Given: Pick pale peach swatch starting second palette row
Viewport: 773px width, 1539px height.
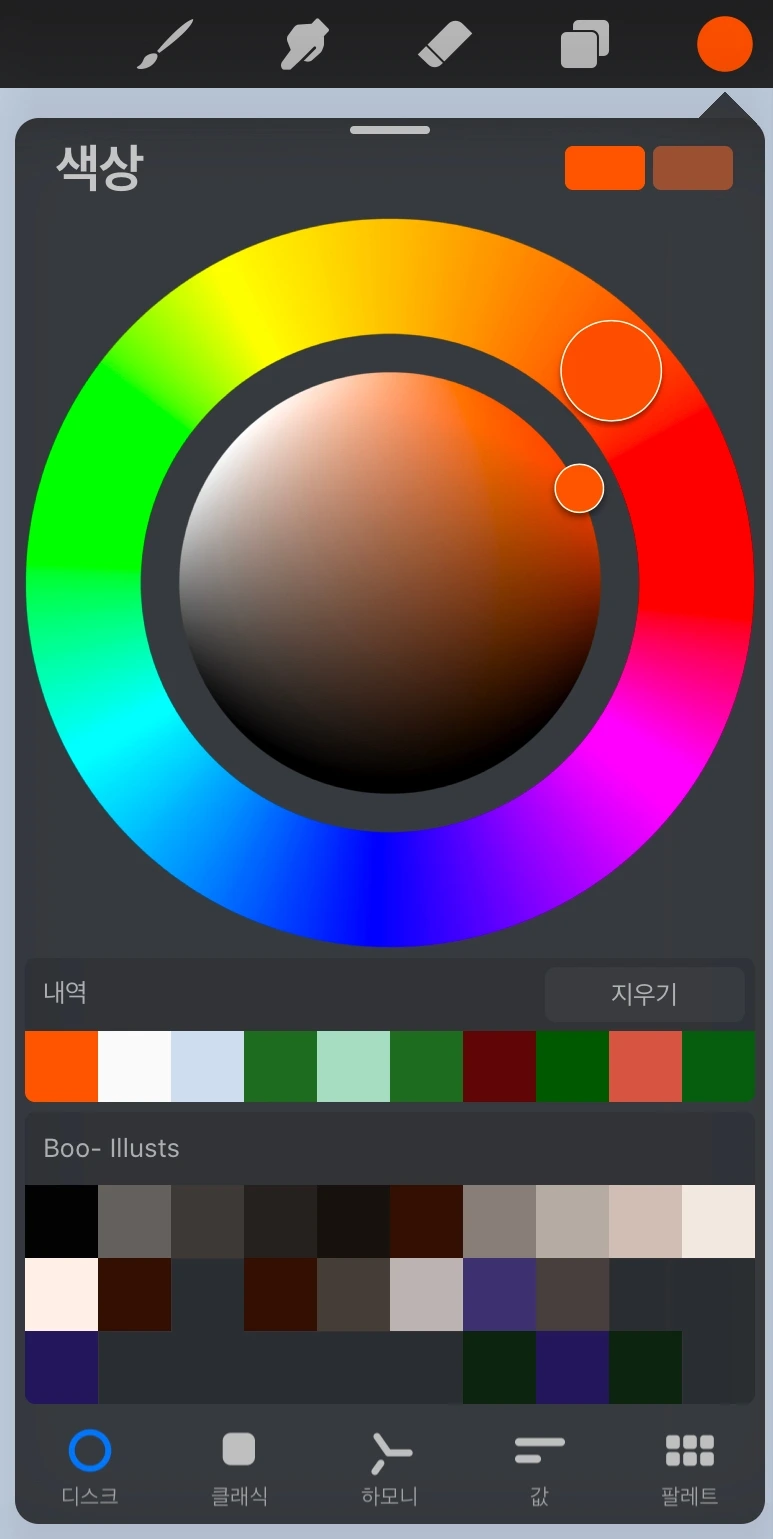Looking at the screenshot, I should point(61,1294).
